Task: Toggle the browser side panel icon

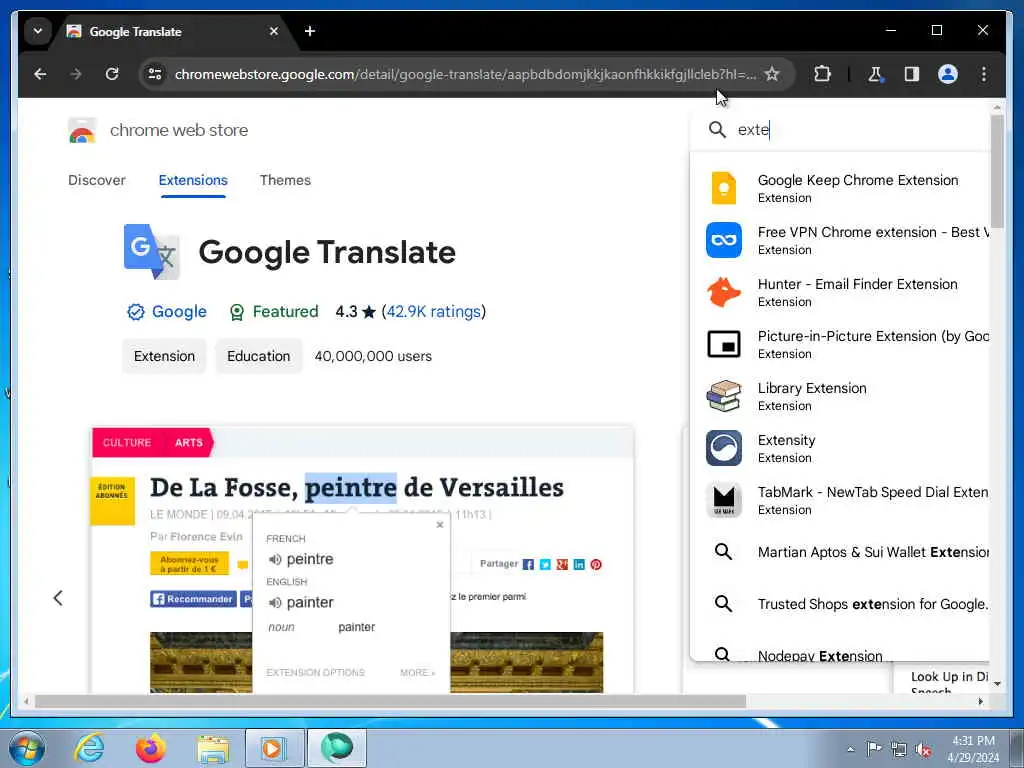Action: click(912, 74)
